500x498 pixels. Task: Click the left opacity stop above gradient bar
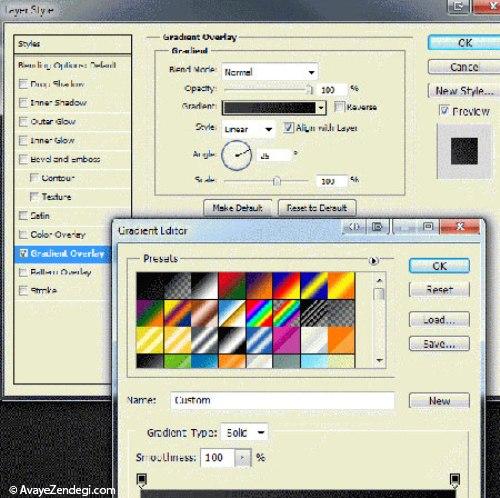pos(142,479)
